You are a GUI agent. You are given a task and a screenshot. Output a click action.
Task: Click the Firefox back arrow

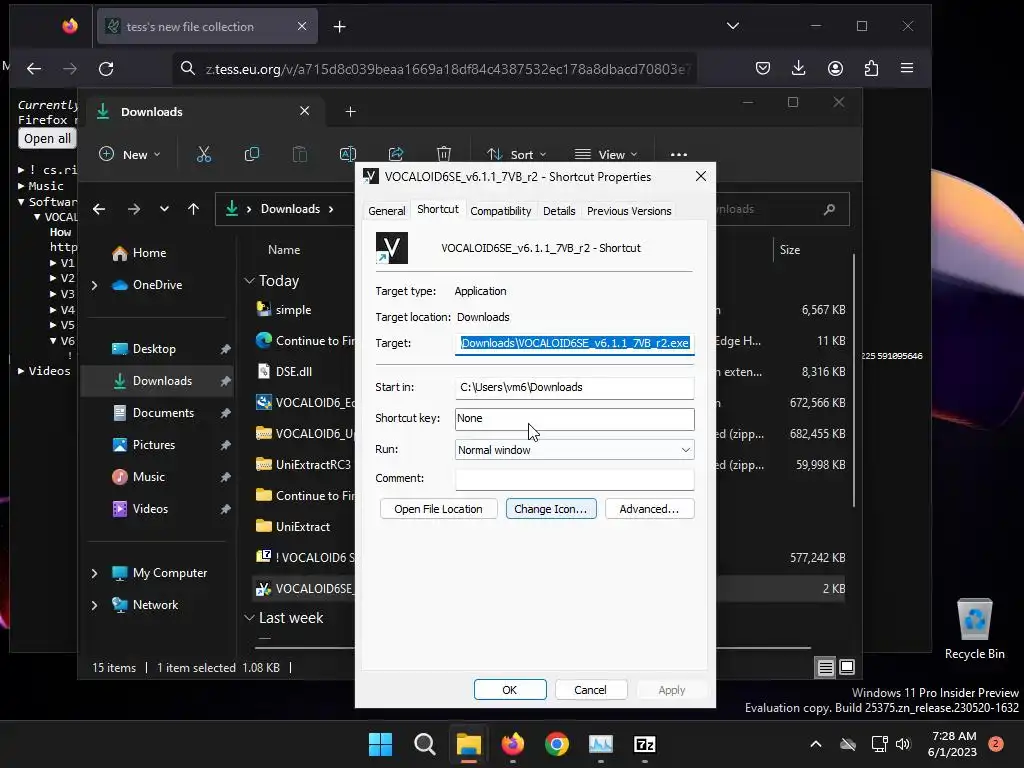click(34, 69)
